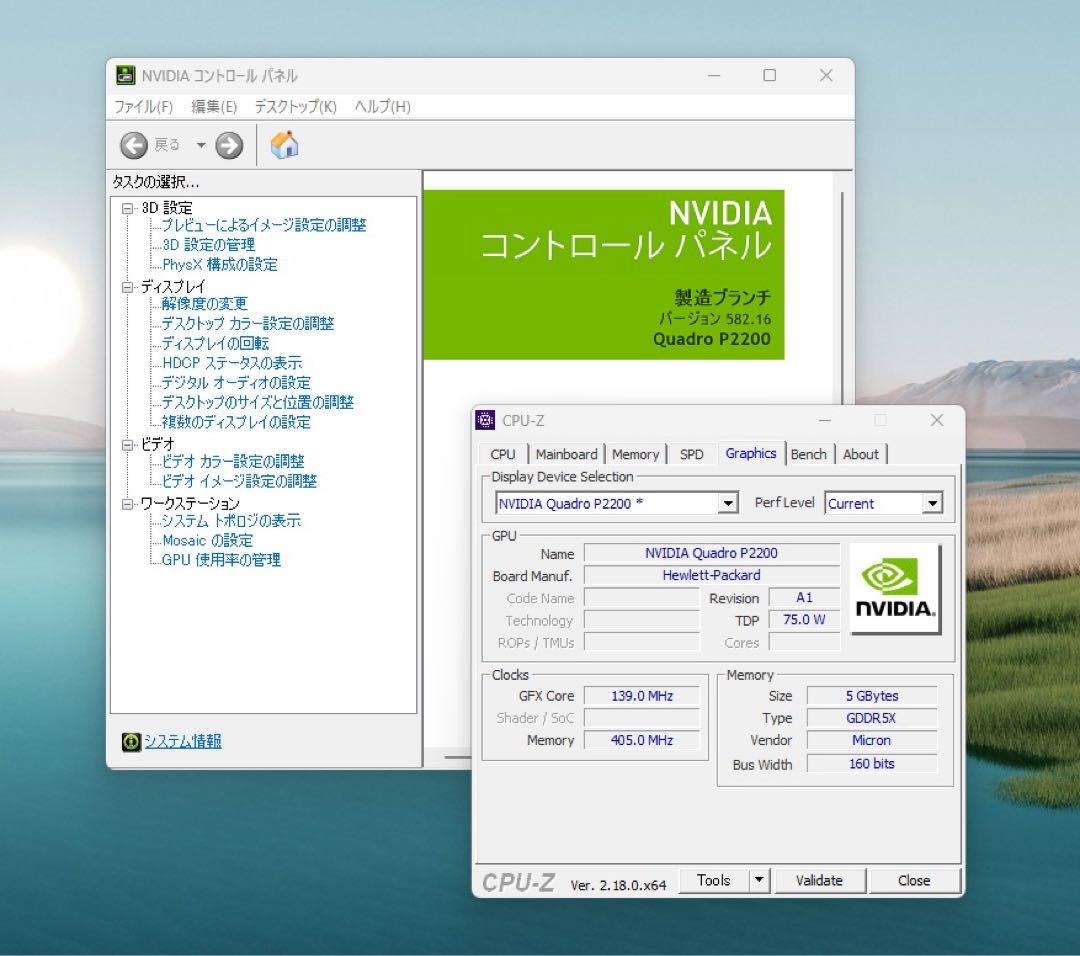Open ビデオ イメージ設定の調整

click(239, 481)
